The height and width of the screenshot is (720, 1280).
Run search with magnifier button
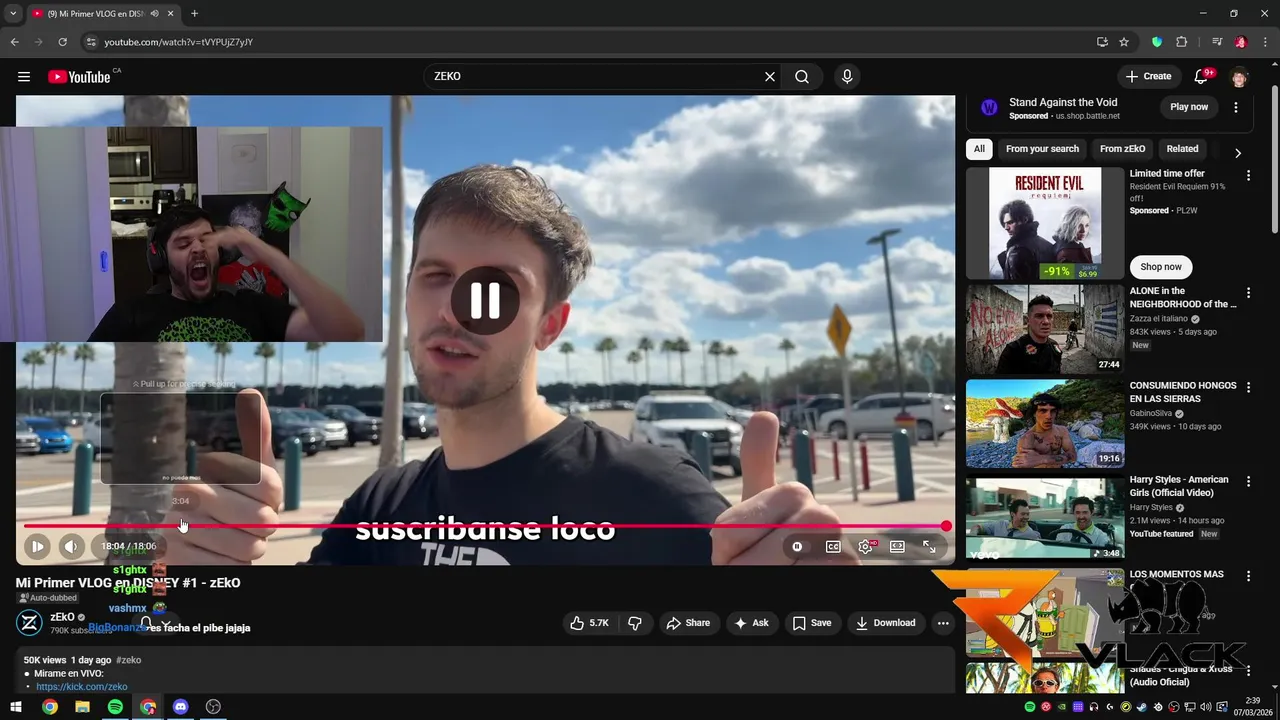802,77
